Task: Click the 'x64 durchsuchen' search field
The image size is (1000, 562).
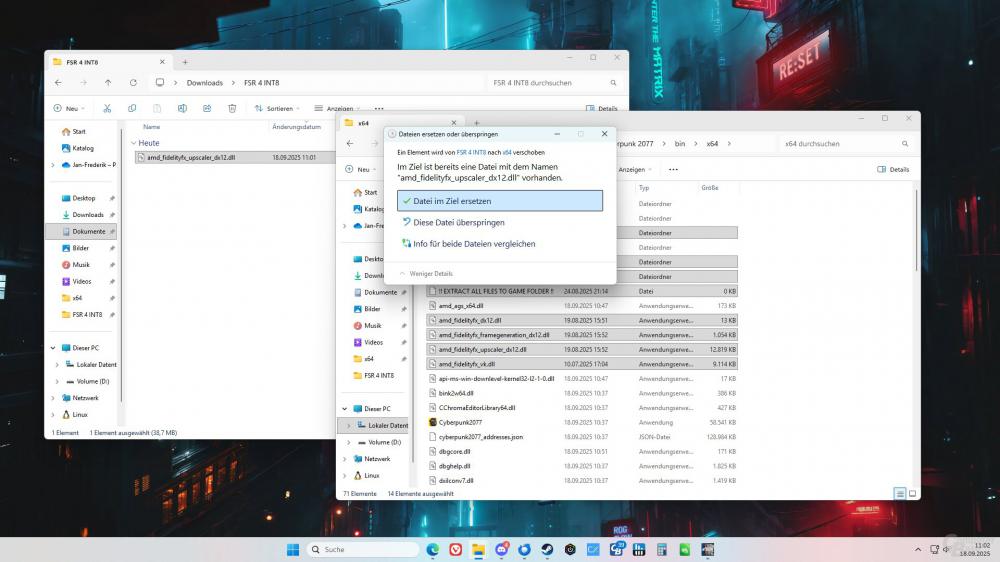Action: 840,143
